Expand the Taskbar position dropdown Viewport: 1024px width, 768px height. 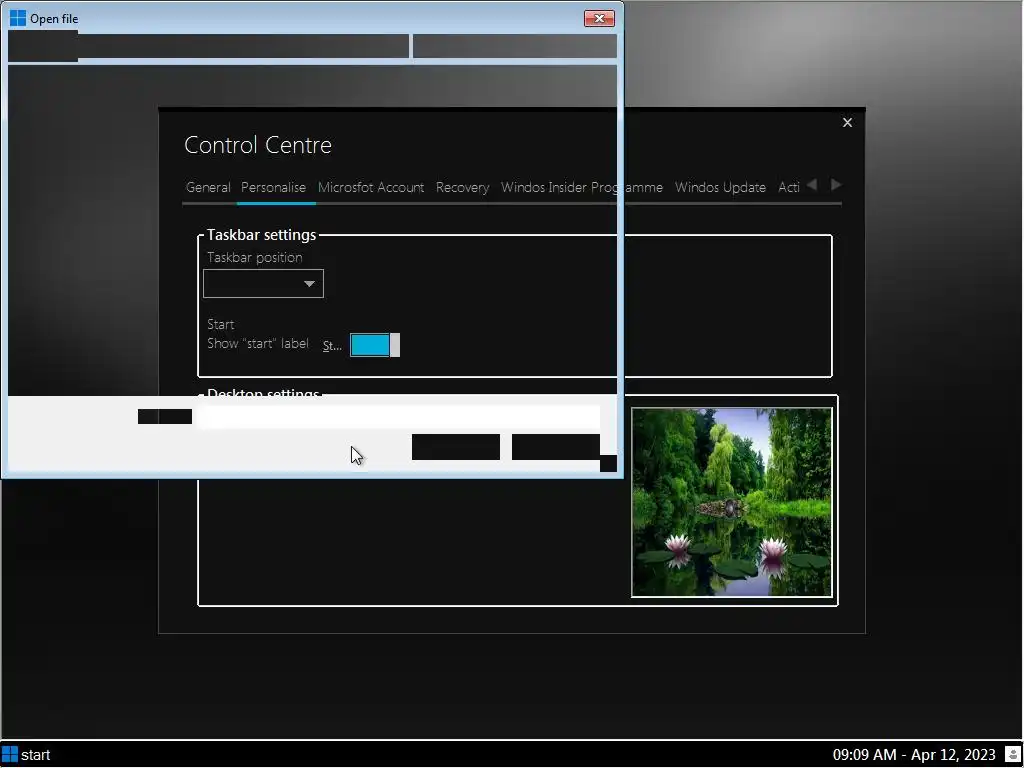point(263,283)
